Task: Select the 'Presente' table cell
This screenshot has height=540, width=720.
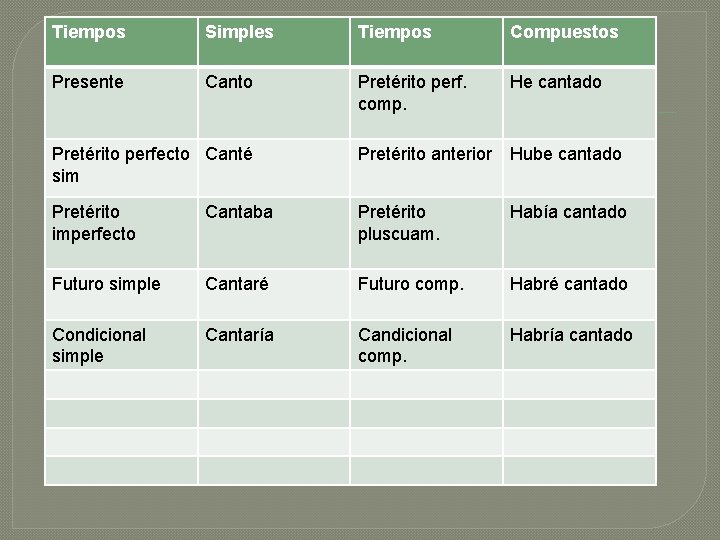Action: [x=121, y=102]
